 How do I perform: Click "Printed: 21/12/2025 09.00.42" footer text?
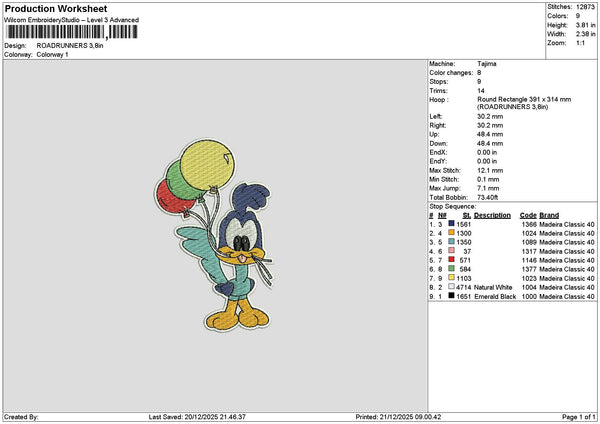(x=398, y=417)
